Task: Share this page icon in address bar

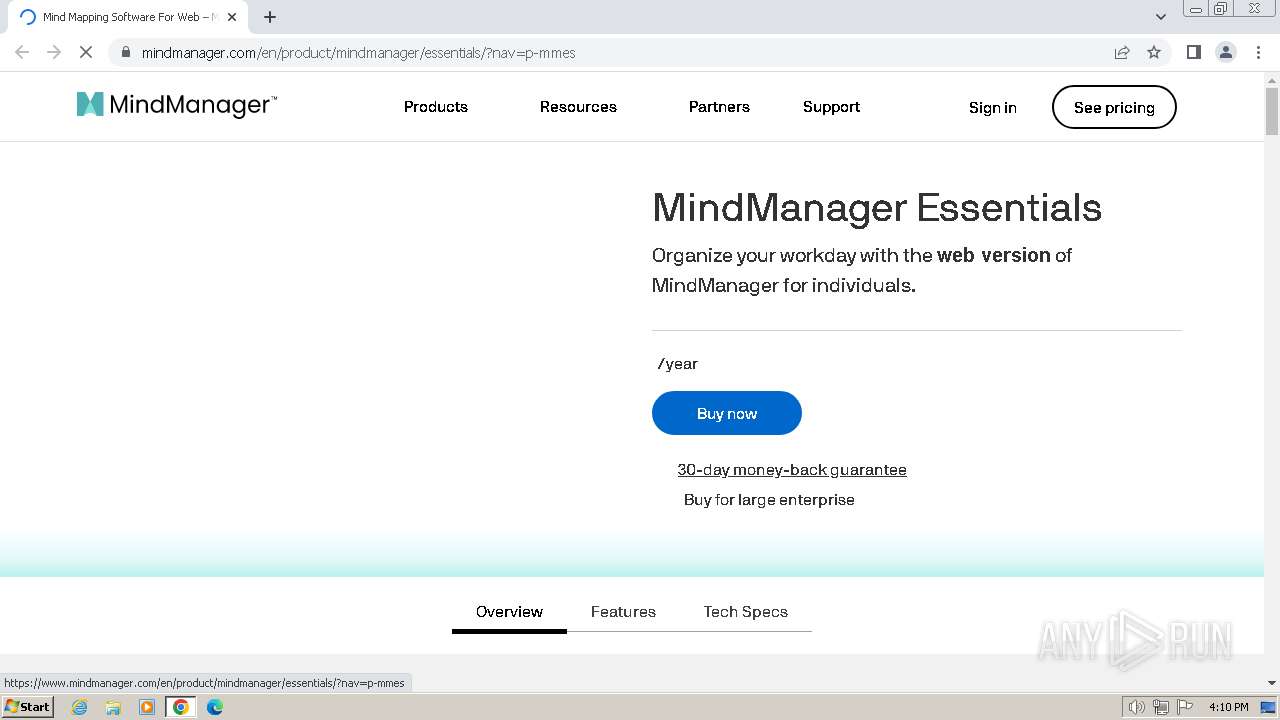Action: tap(1122, 52)
